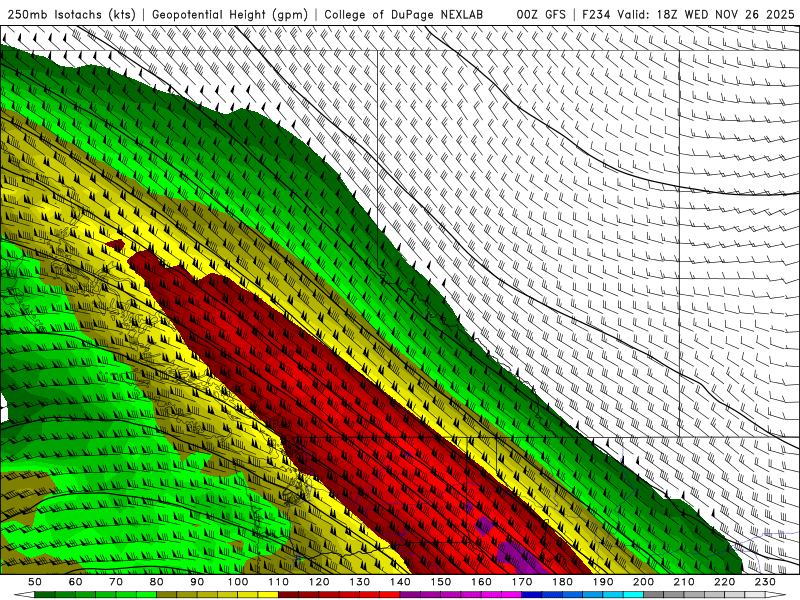Screen dimensions: 800x600
Task: Click the 90 knots legend label
Action: point(197,582)
